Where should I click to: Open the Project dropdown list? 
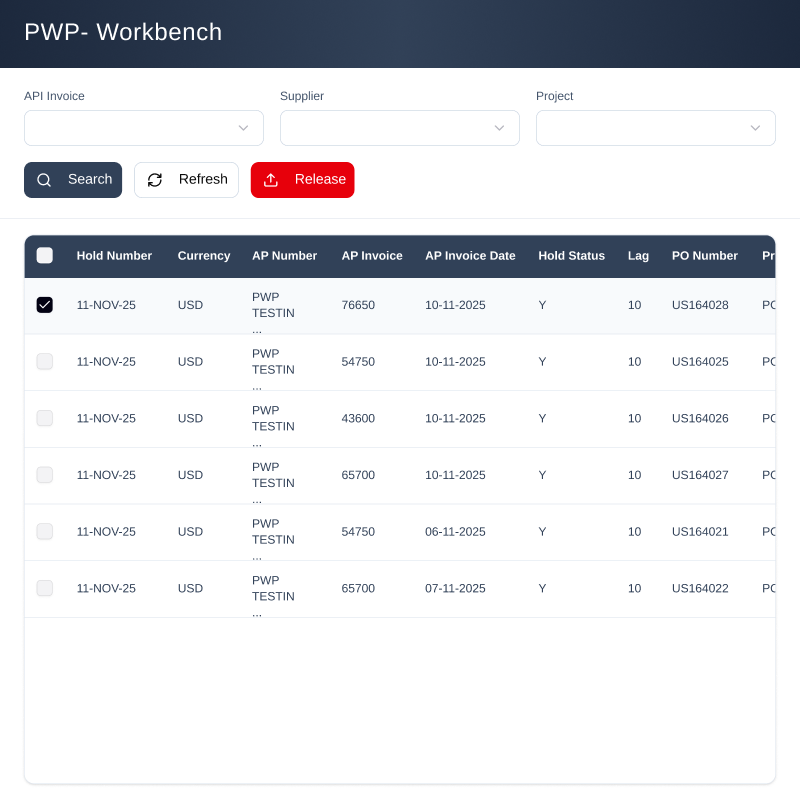click(x=656, y=128)
